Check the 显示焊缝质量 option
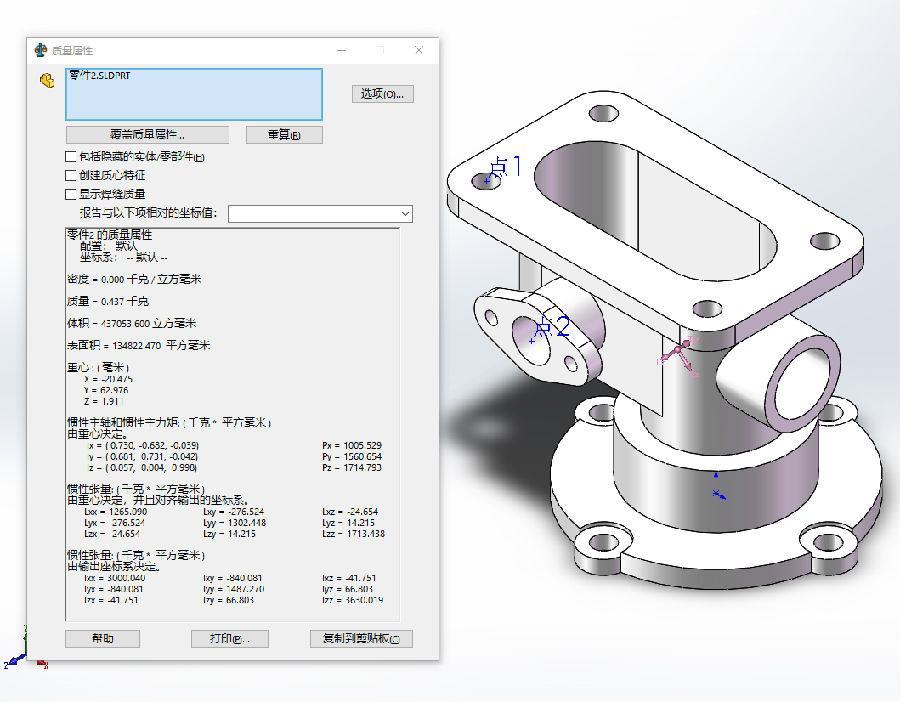Viewport: 900px width, 702px height. [x=71, y=194]
